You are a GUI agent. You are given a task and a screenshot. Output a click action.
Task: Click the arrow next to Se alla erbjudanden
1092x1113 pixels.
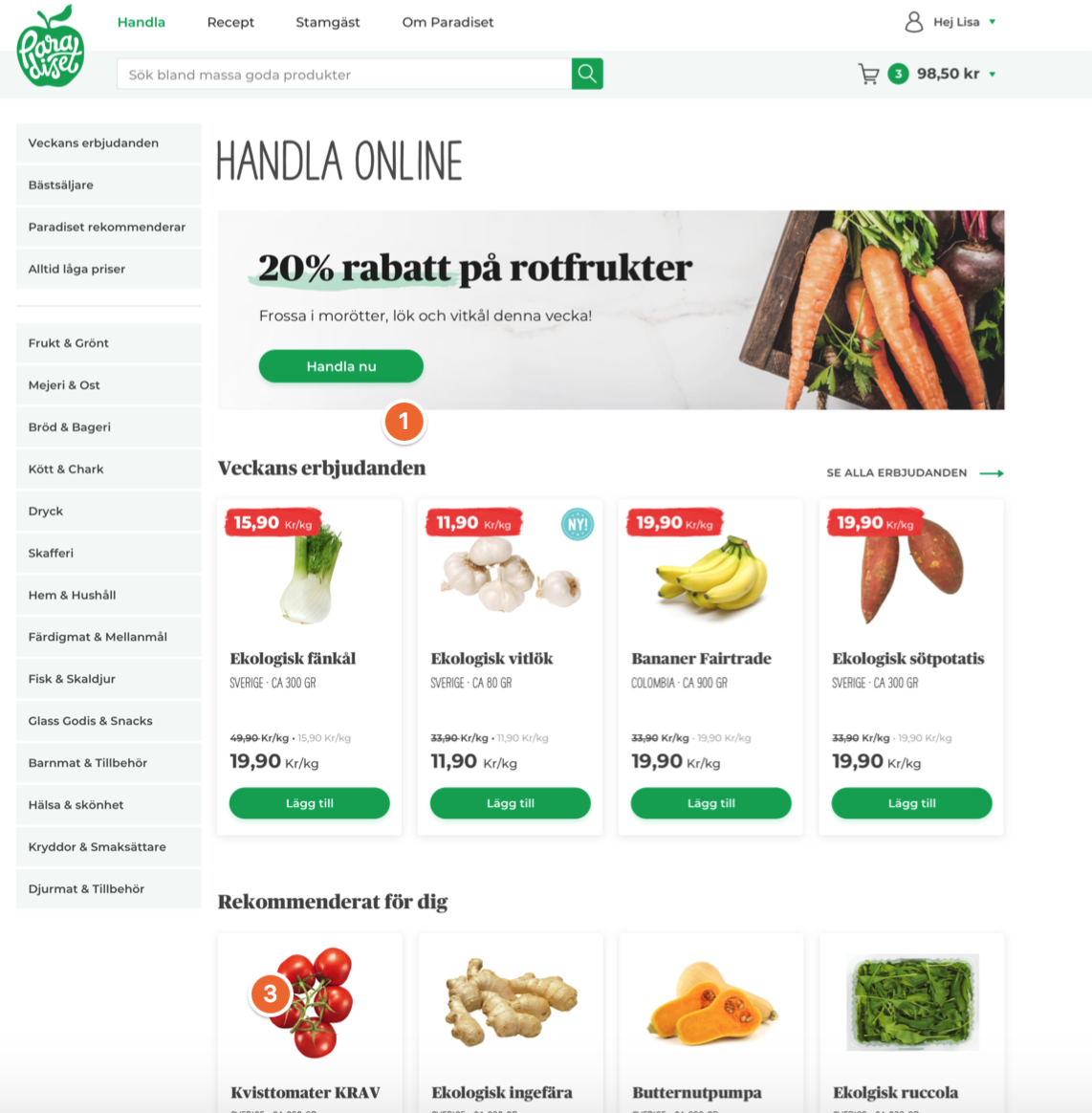pyautogui.click(x=992, y=473)
